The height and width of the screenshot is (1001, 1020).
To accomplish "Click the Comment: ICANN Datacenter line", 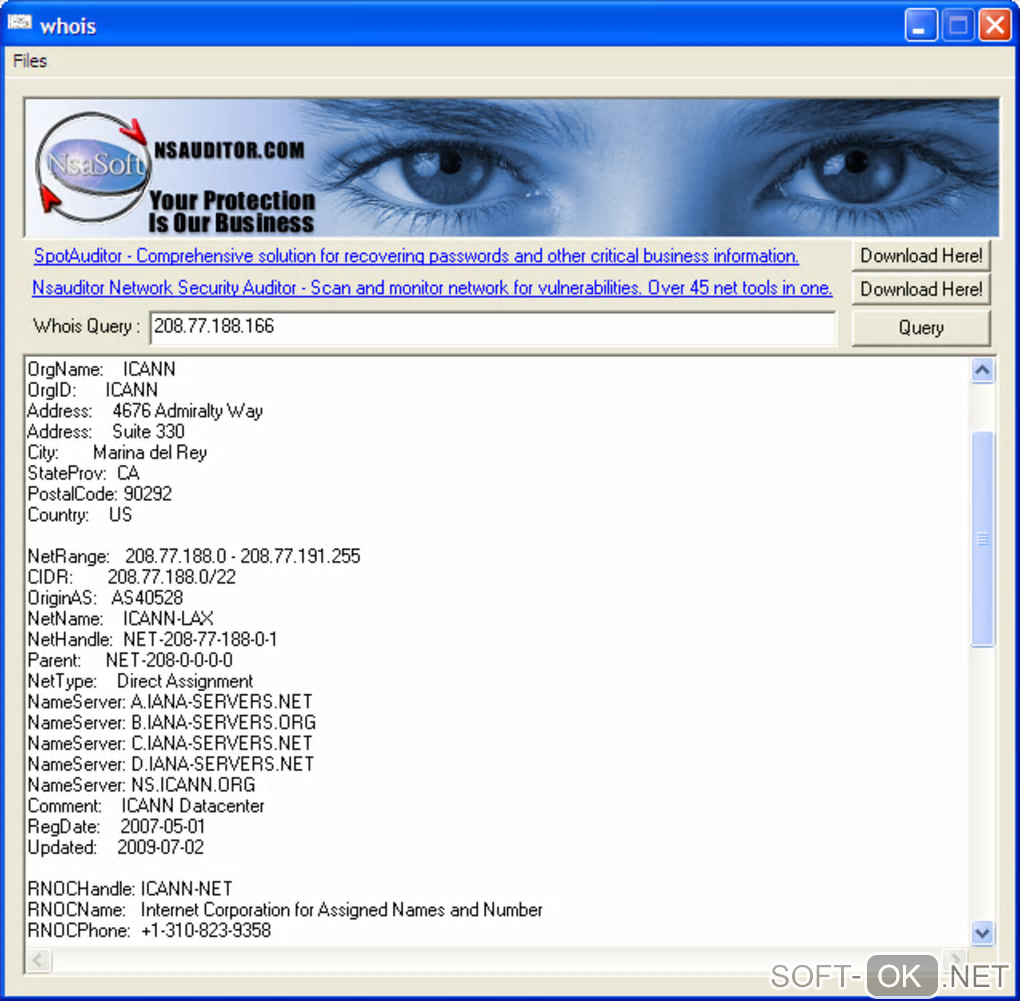I will (146, 807).
